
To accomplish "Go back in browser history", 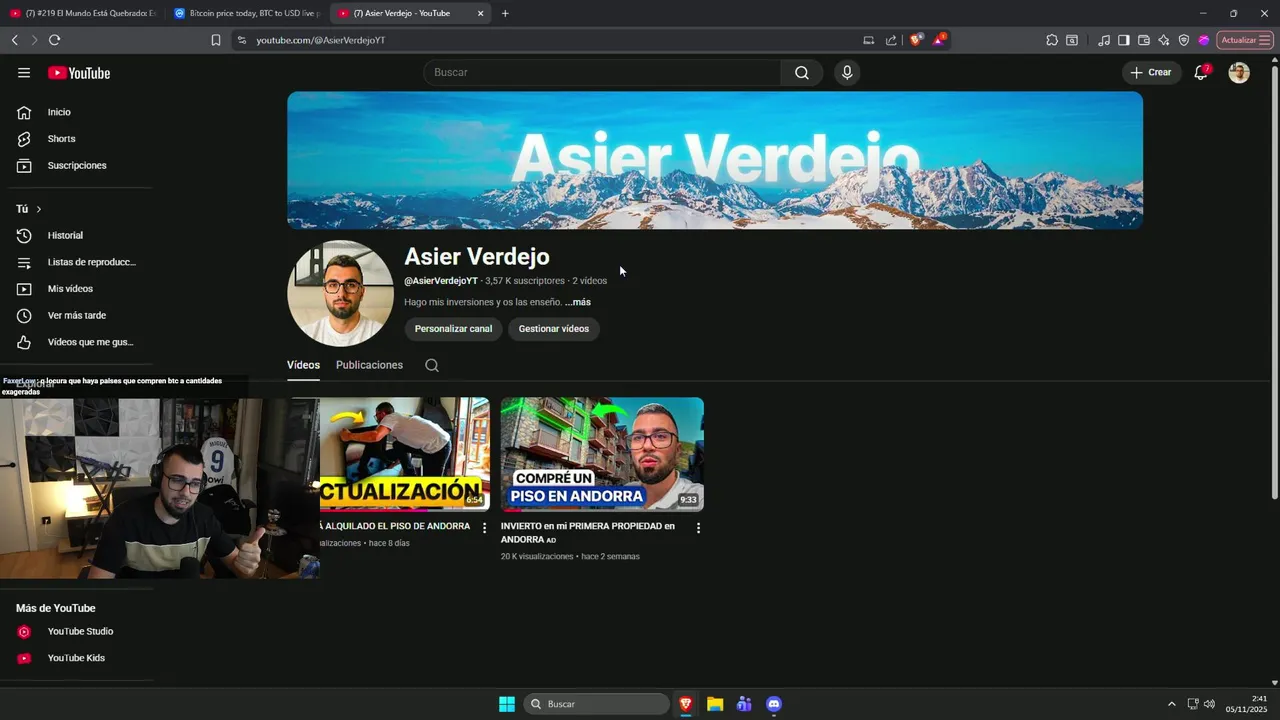I will [14, 40].
